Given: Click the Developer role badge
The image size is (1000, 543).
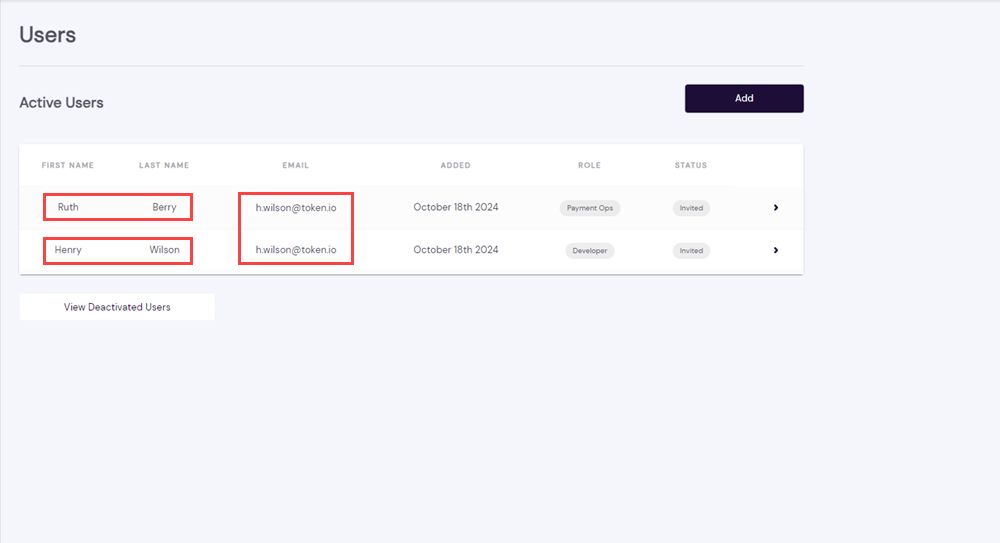Looking at the screenshot, I should pos(589,250).
